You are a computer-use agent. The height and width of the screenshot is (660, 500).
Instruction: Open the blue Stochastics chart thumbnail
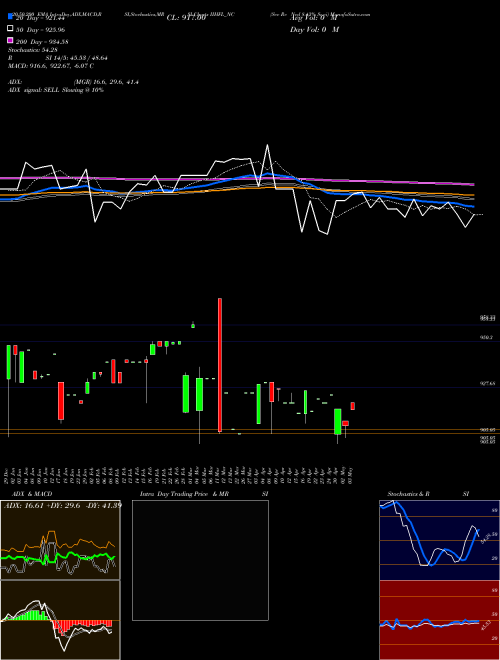click(439, 540)
